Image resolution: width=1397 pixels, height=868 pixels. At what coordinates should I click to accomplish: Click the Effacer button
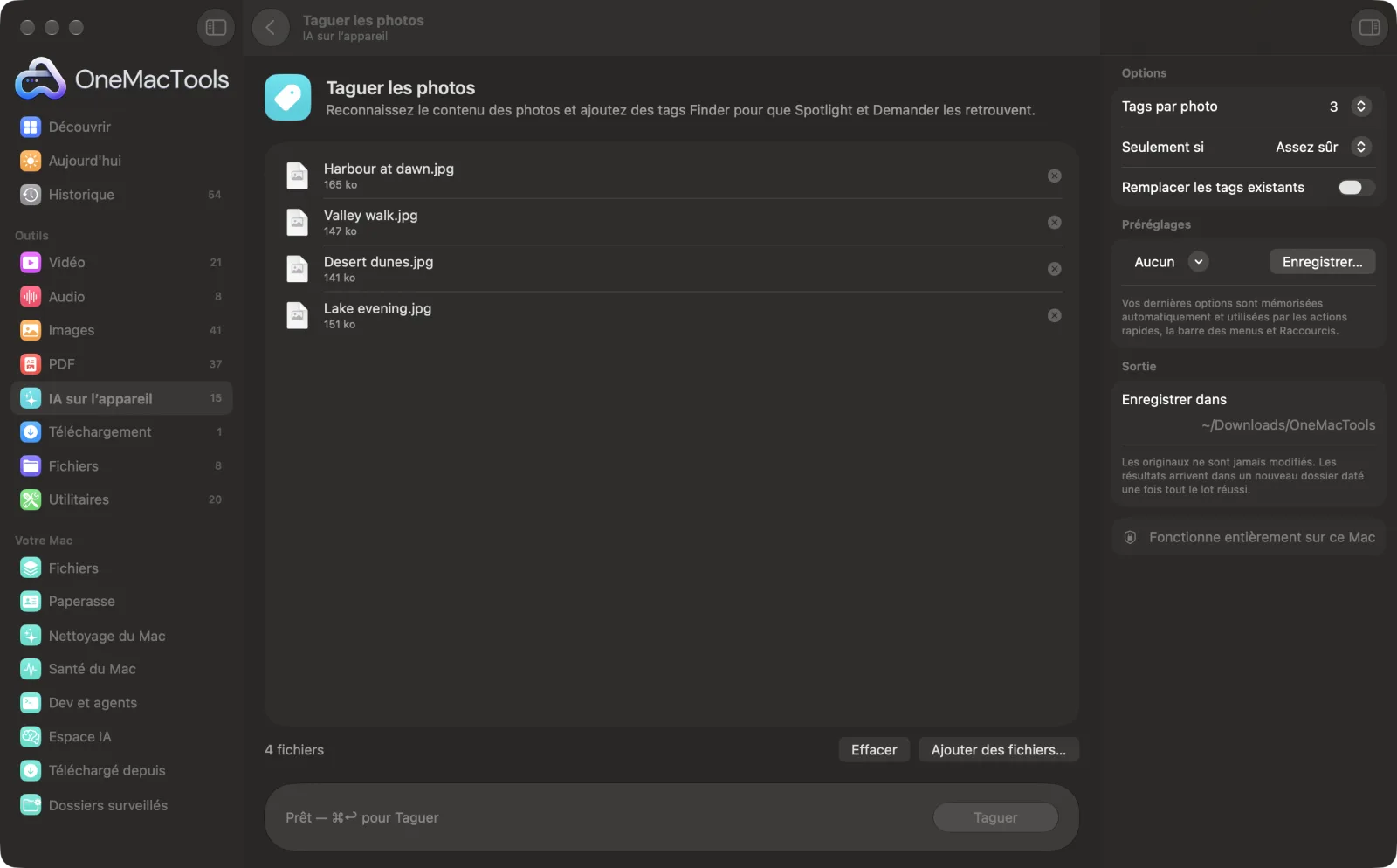(x=874, y=750)
